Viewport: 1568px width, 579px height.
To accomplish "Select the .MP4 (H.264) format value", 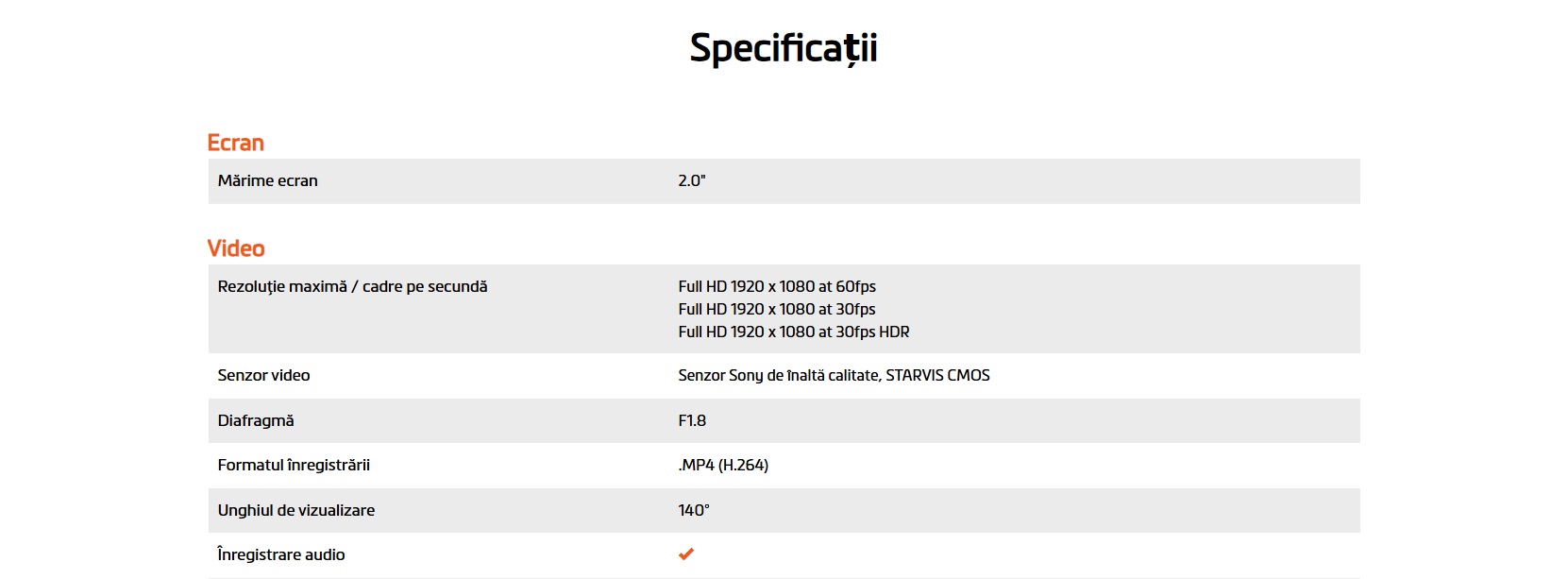I will pyautogui.click(x=723, y=465).
